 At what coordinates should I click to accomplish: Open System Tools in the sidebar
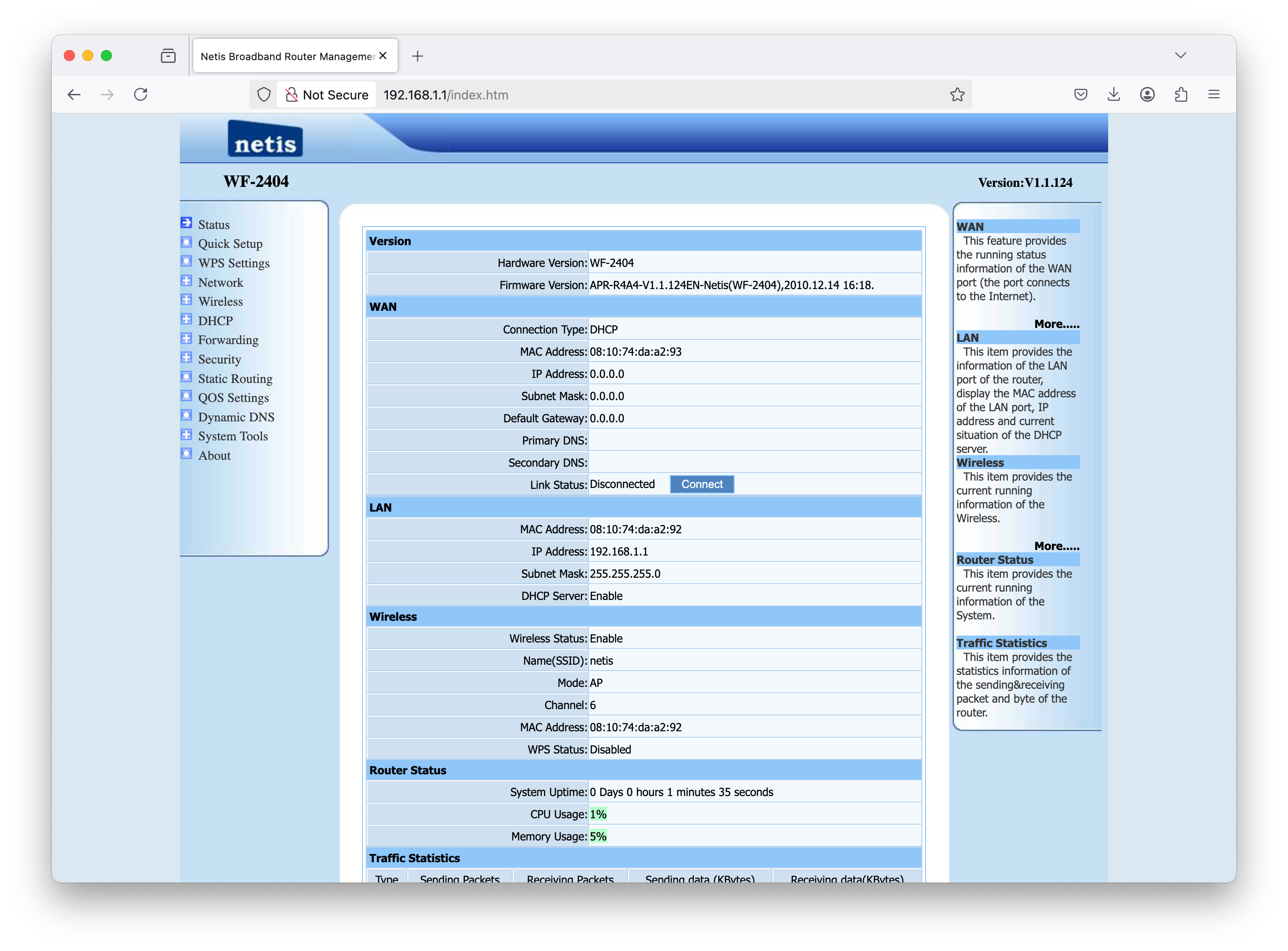point(233,436)
